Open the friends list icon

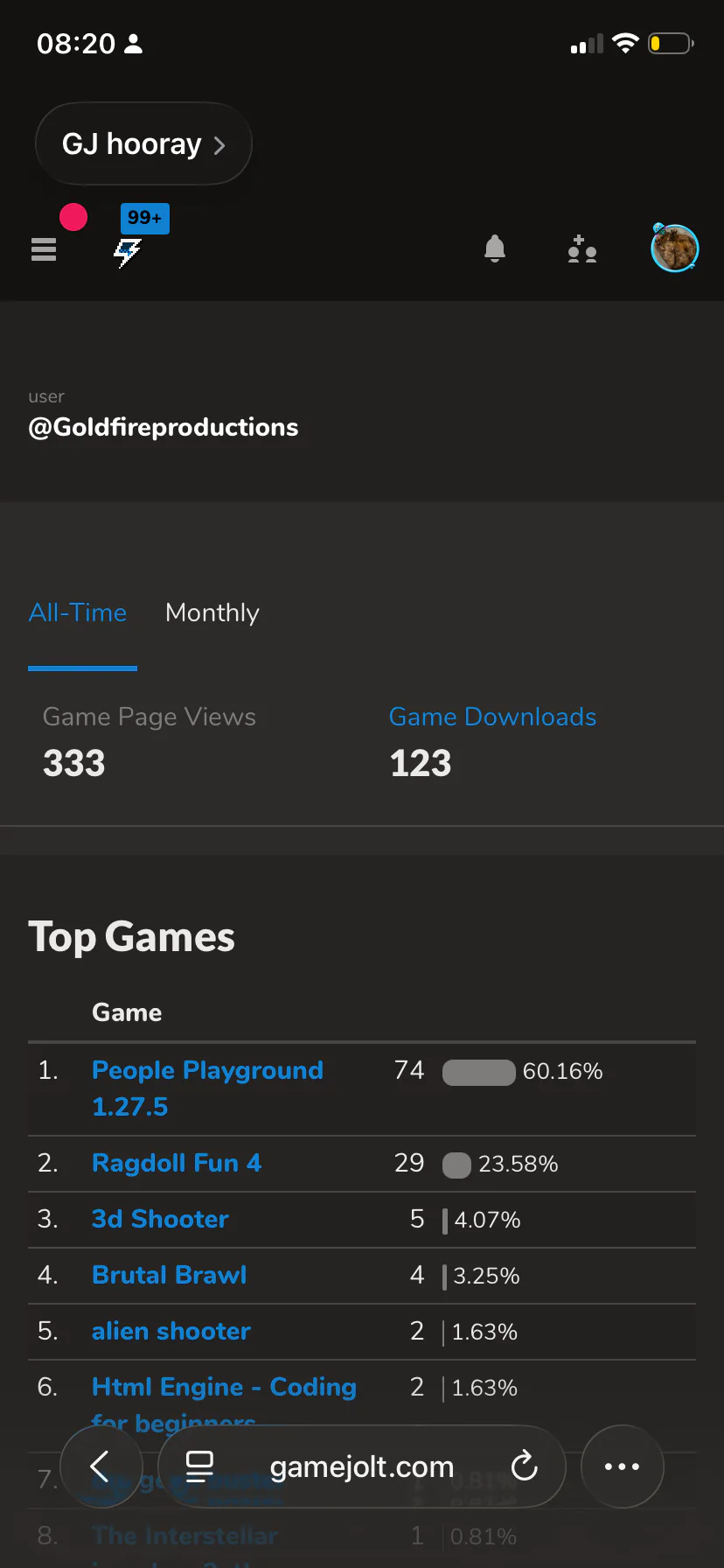coord(581,249)
